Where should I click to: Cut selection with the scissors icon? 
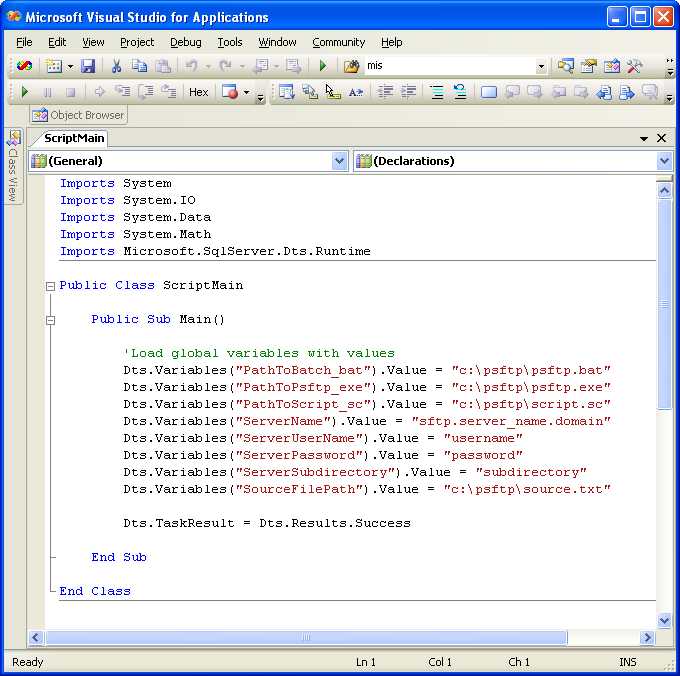click(116, 66)
